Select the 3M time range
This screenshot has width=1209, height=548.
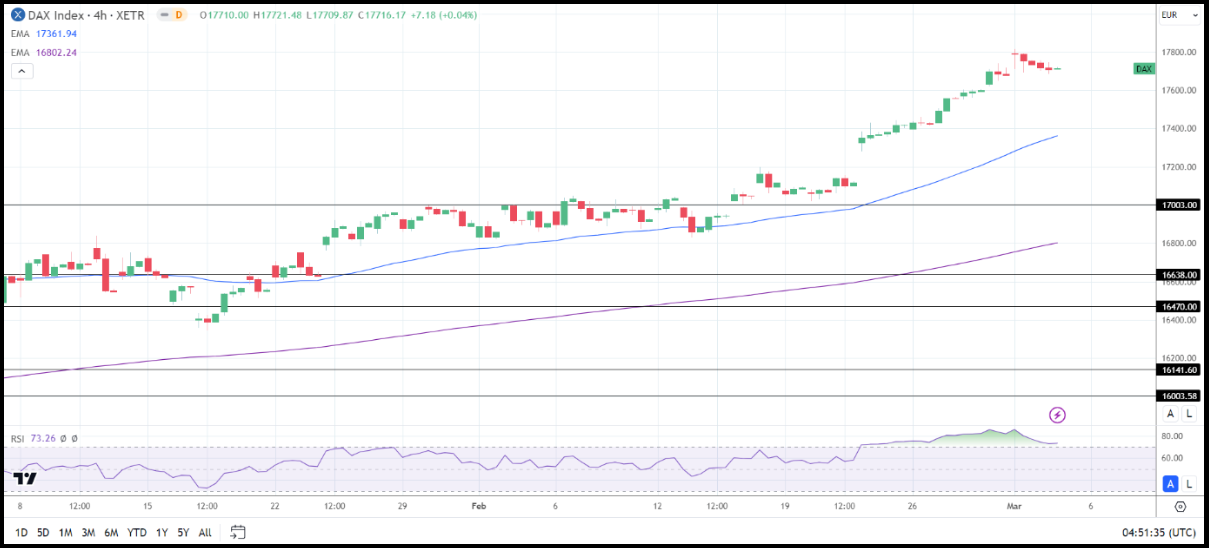coord(88,532)
